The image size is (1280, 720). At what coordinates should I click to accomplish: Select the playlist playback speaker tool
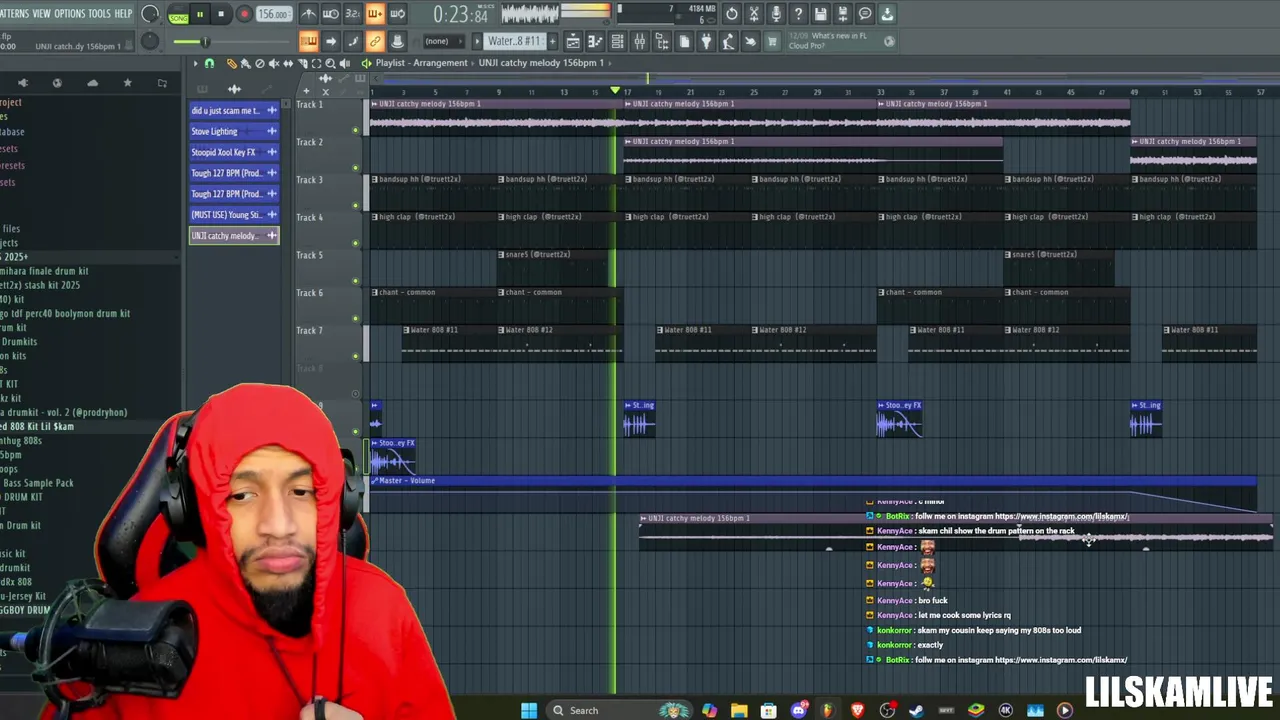click(344, 63)
